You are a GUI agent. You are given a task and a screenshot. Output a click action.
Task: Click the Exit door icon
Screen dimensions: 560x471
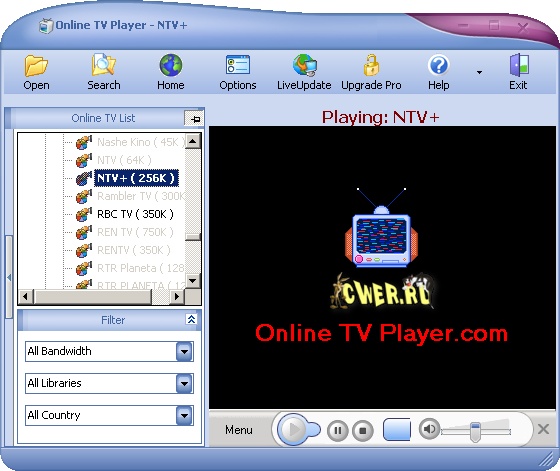(519, 65)
